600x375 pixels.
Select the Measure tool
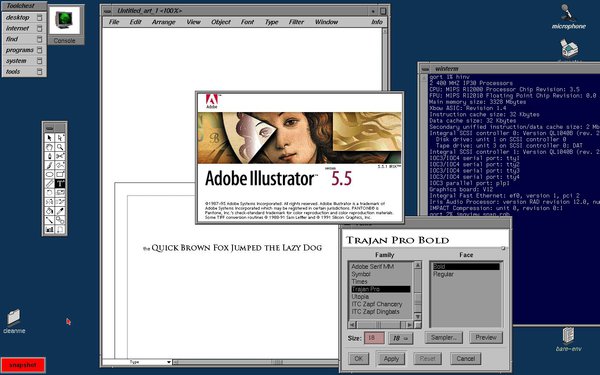click(x=49, y=184)
